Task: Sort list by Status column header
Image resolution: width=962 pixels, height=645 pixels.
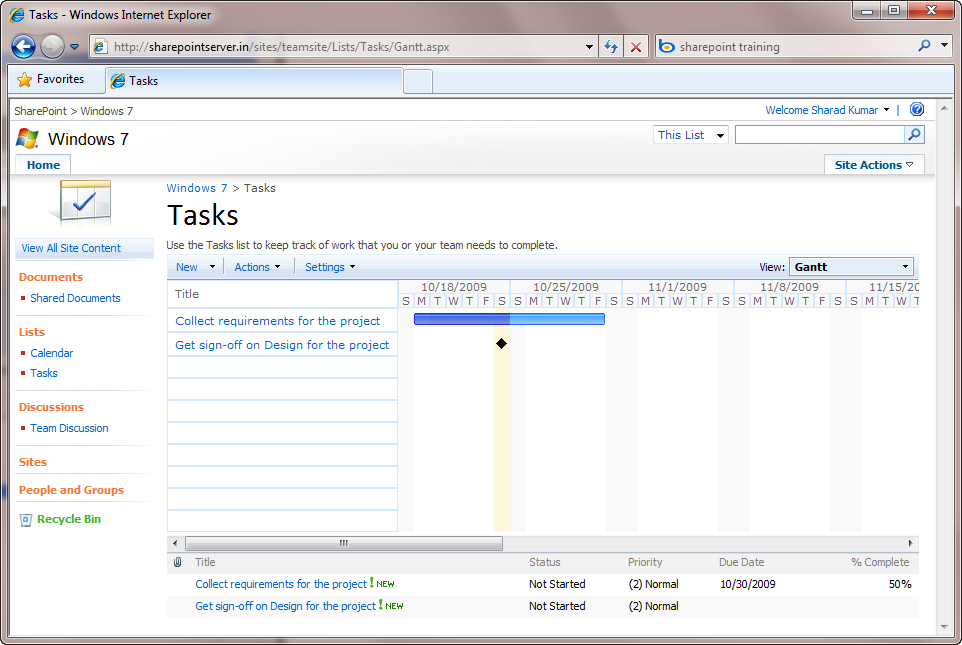Action: [x=545, y=562]
